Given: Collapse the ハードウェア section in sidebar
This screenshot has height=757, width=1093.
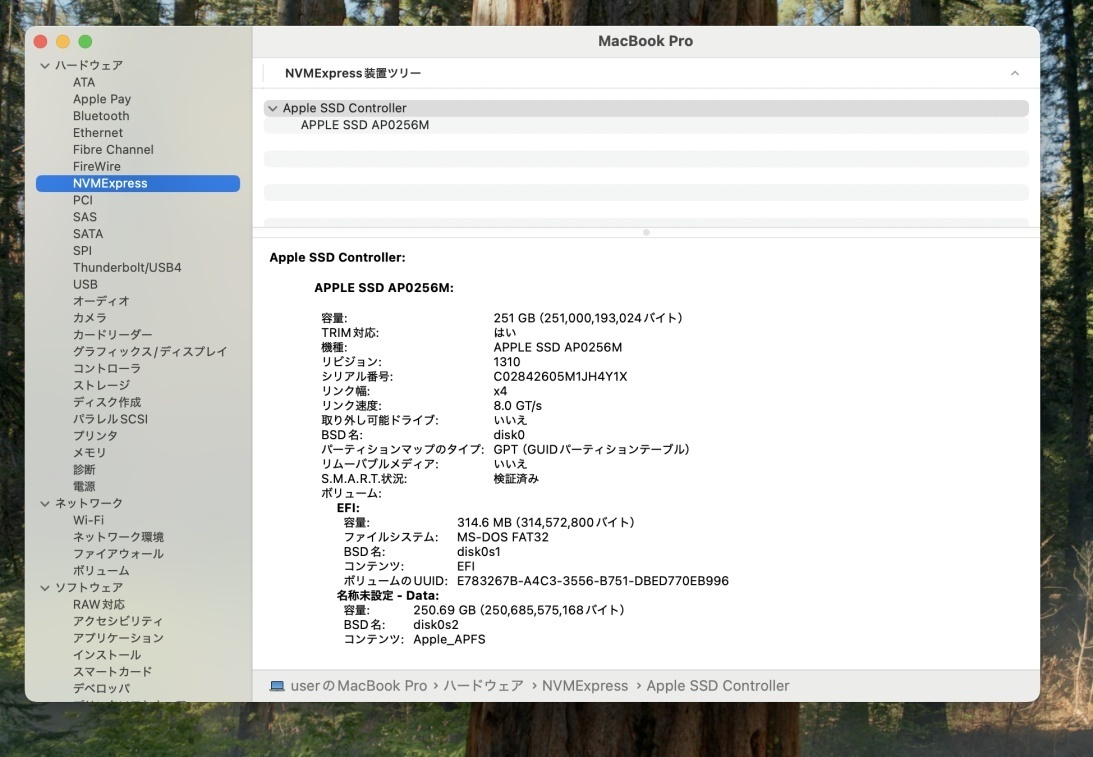Looking at the screenshot, I should [45, 66].
